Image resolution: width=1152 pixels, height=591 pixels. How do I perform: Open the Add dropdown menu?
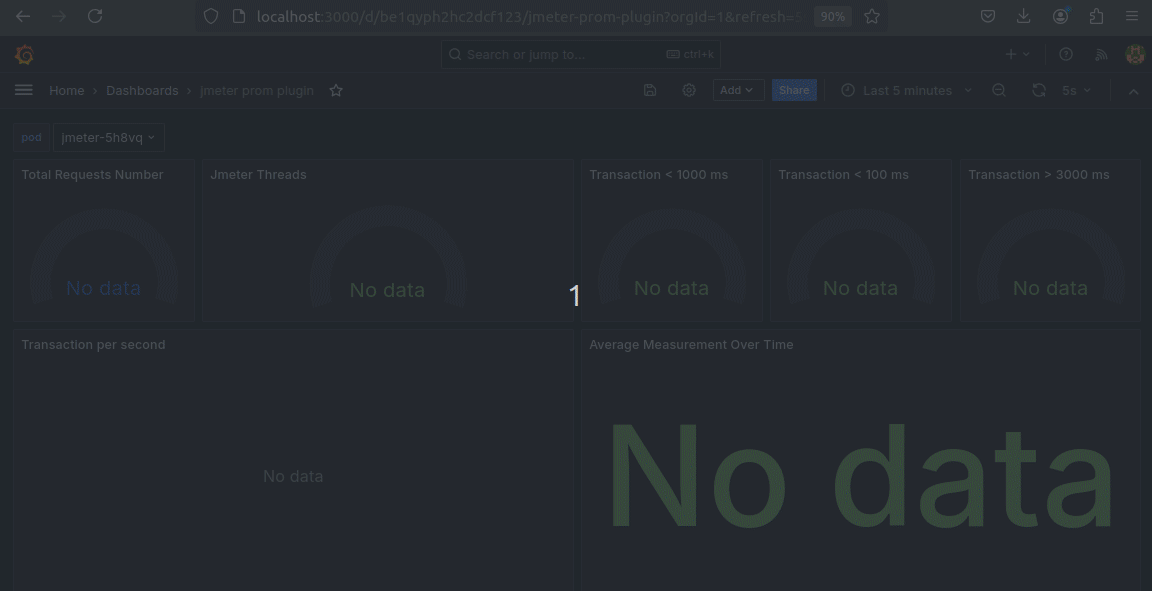[x=738, y=90]
